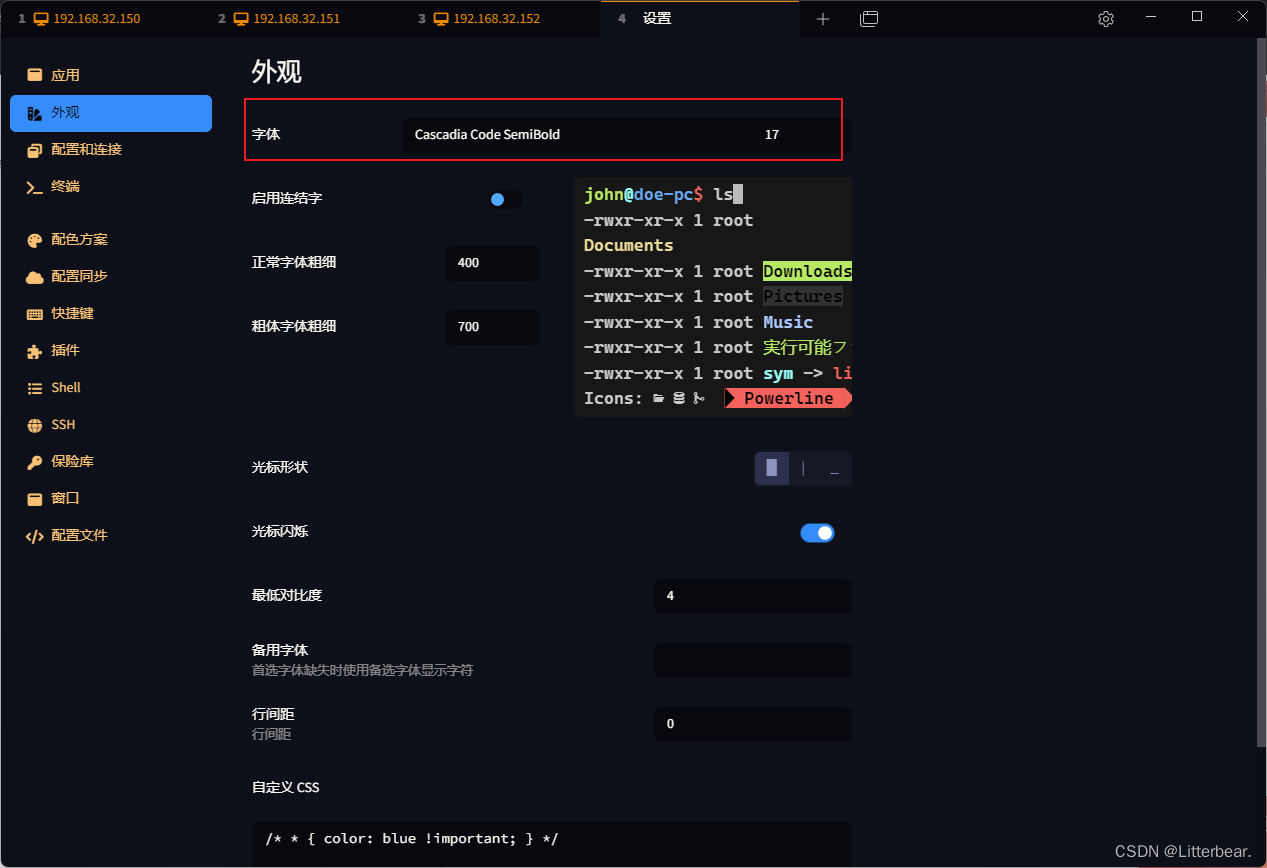Open the app settings gear in the titlebar
Screen dimensions: 1267x868
[x=1104, y=18]
